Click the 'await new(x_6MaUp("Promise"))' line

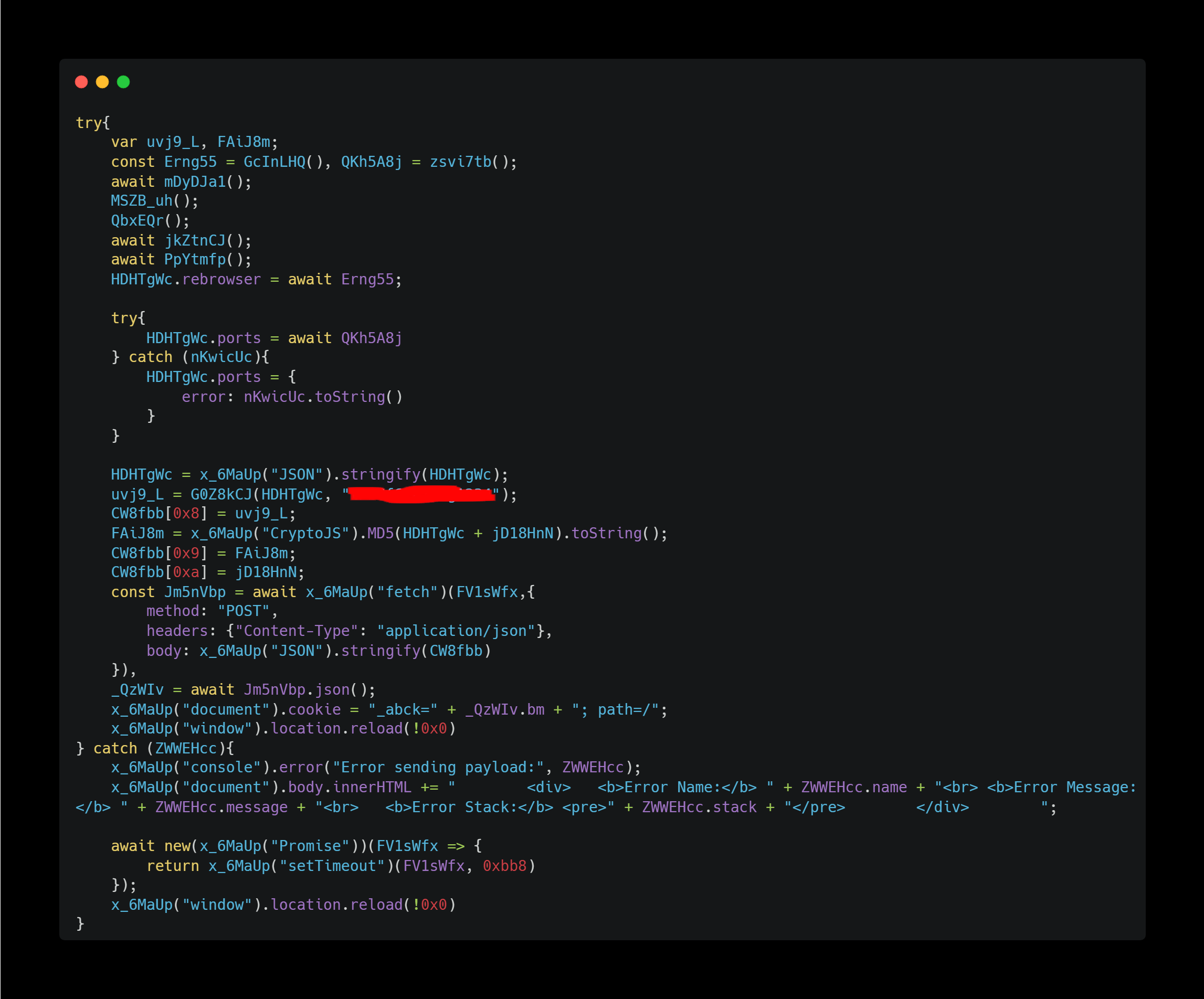click(x=297, y=846)
